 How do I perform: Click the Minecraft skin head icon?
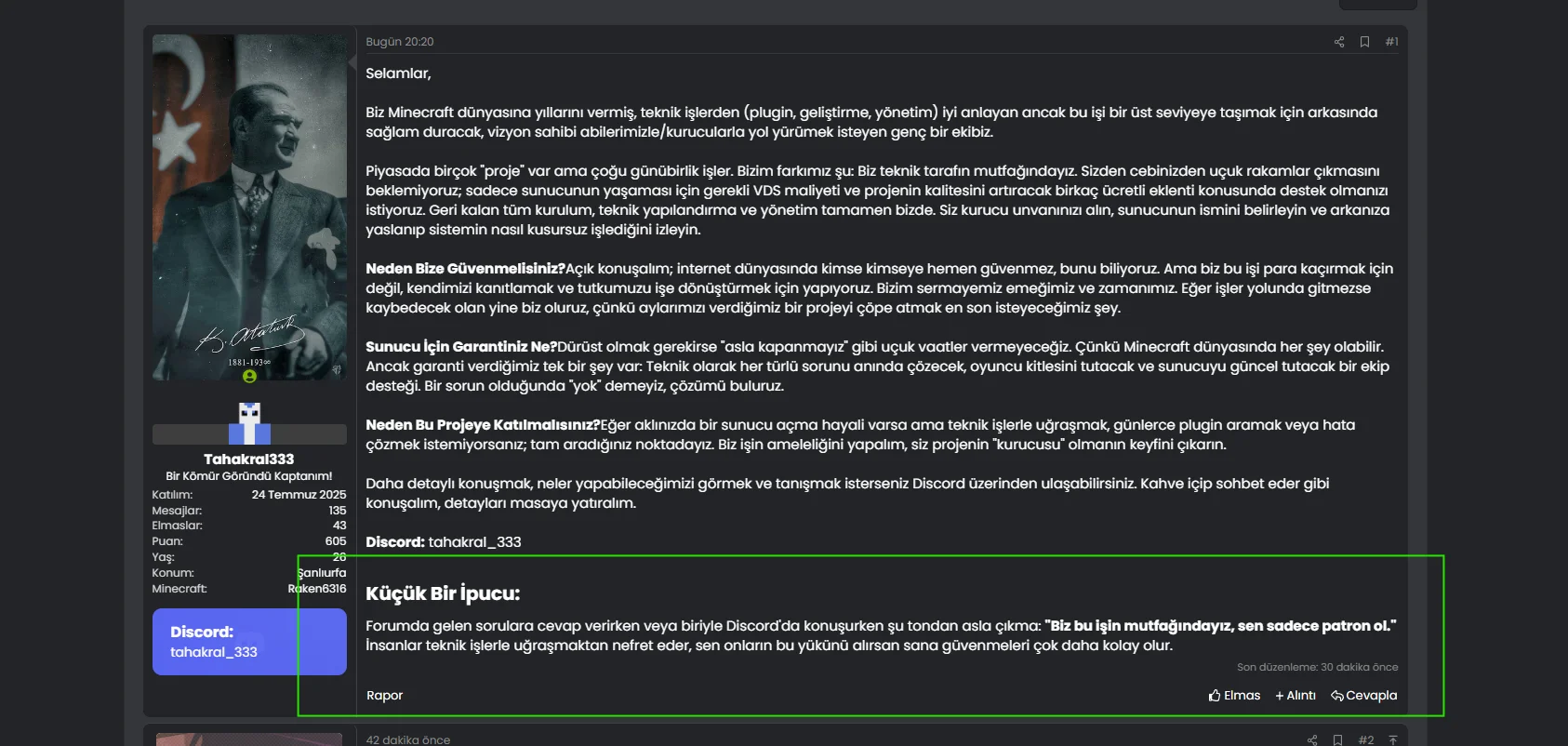249,423
